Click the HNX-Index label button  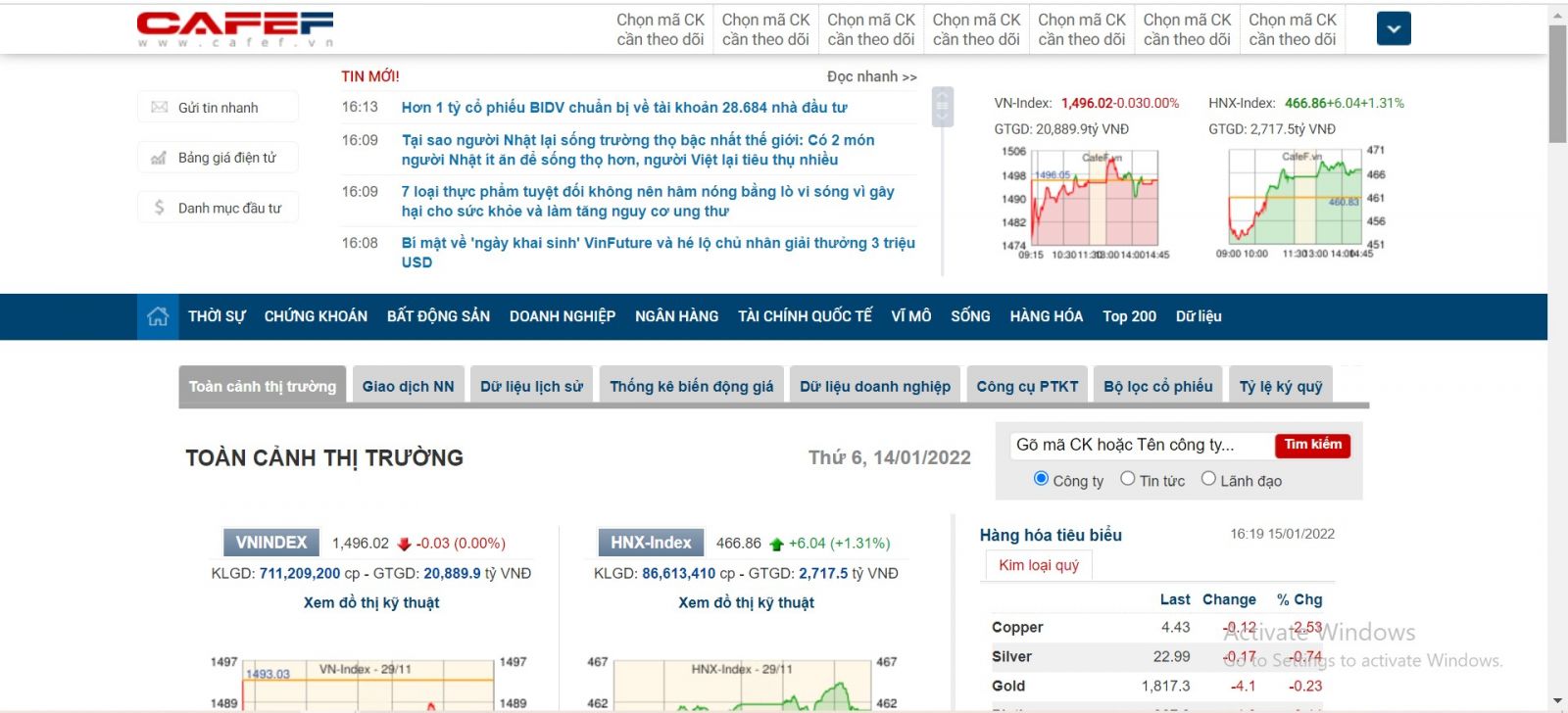click(651, 543)
